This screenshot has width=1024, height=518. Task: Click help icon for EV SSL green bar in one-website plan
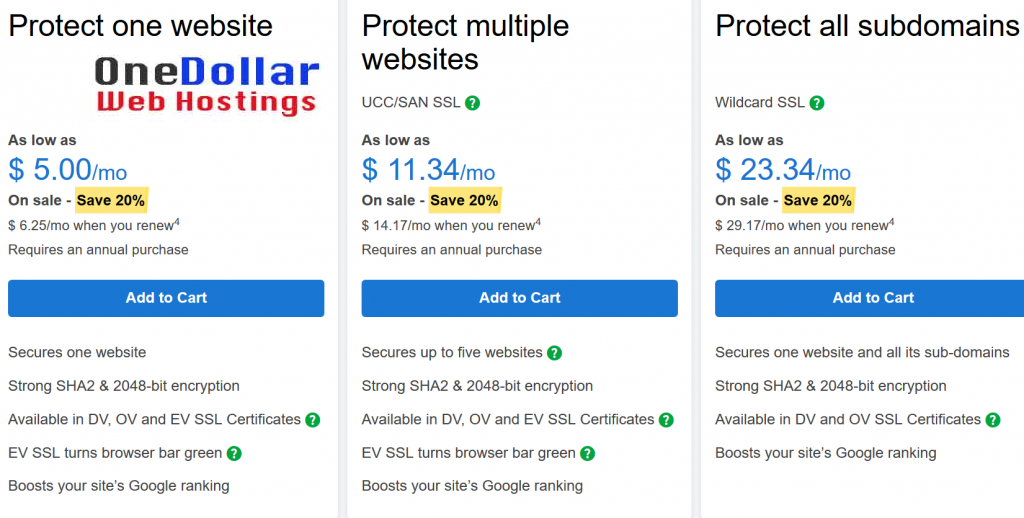(x=234, y=453)
